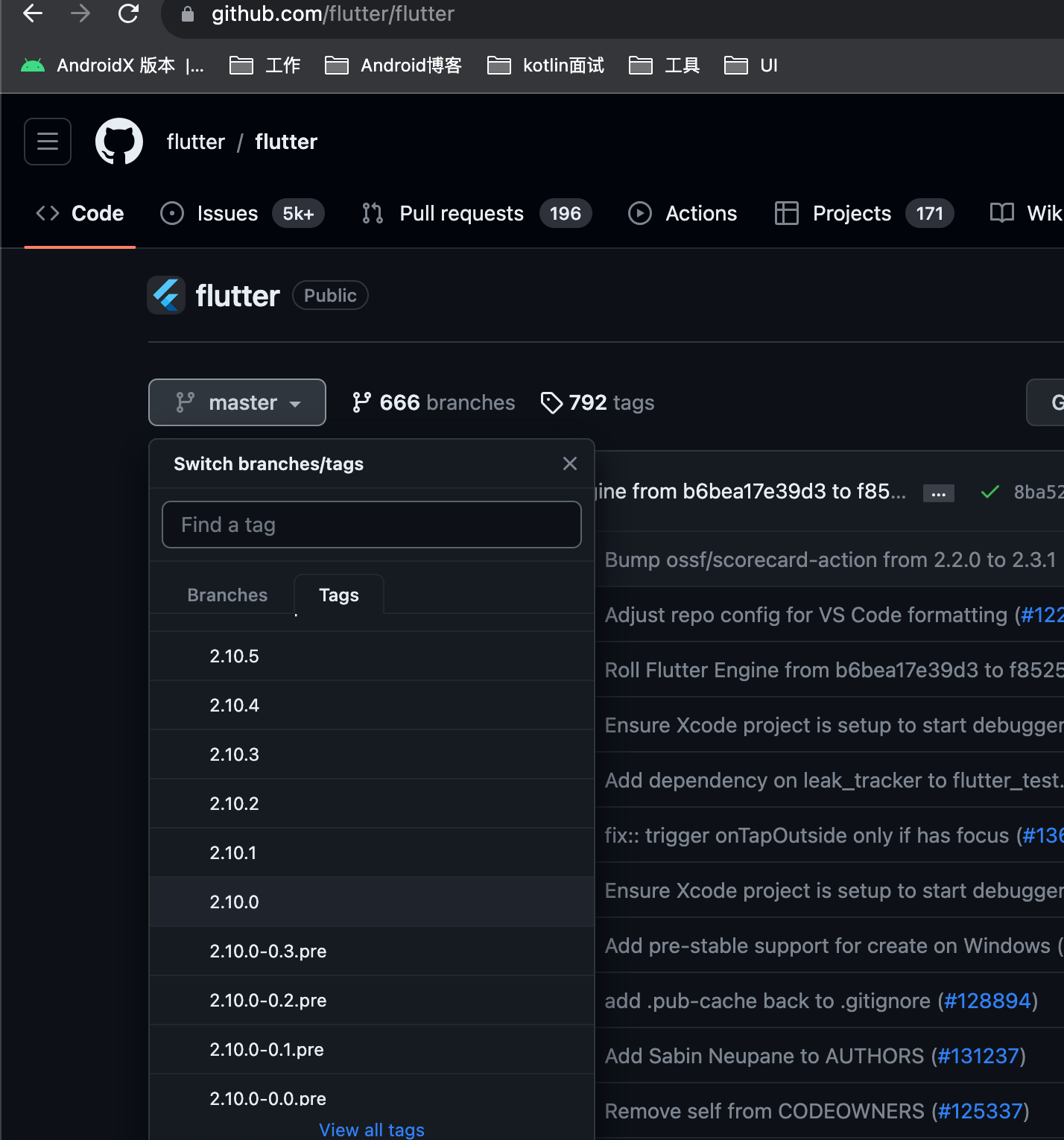Open the UI bookmarks folder
Screen dimensions: 1064x1140
[751, 66]
